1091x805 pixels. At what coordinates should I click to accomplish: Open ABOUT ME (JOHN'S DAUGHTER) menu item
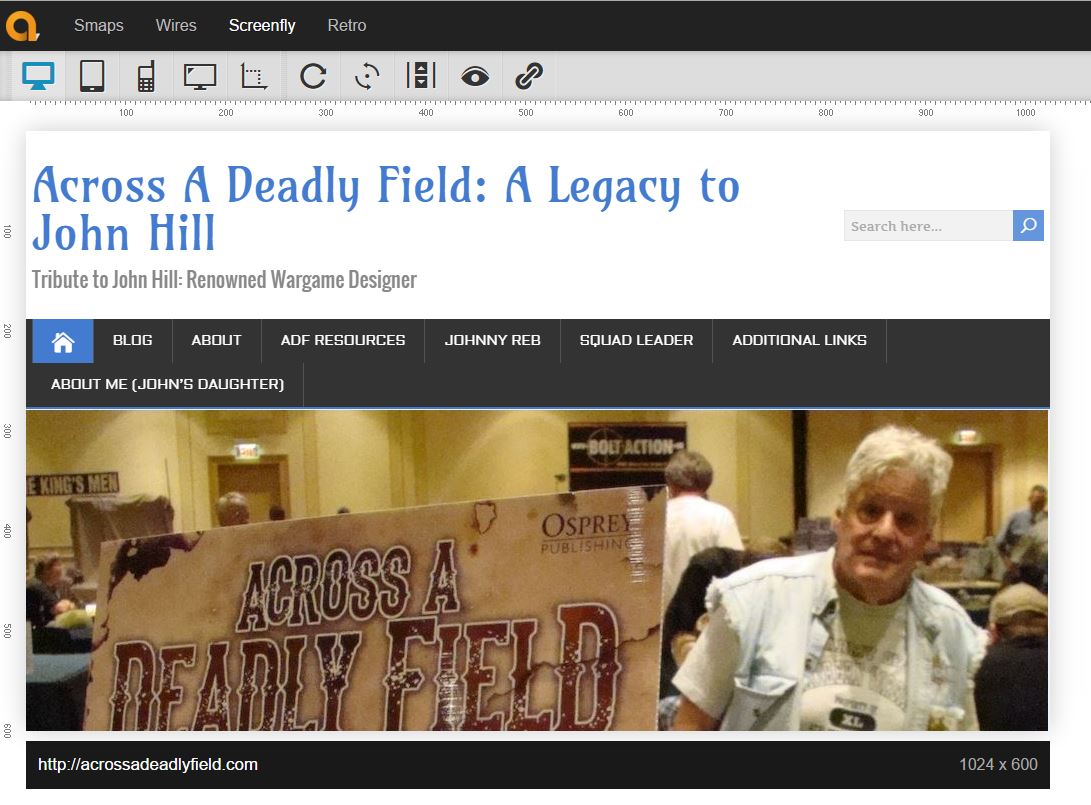tap(168, 384)
